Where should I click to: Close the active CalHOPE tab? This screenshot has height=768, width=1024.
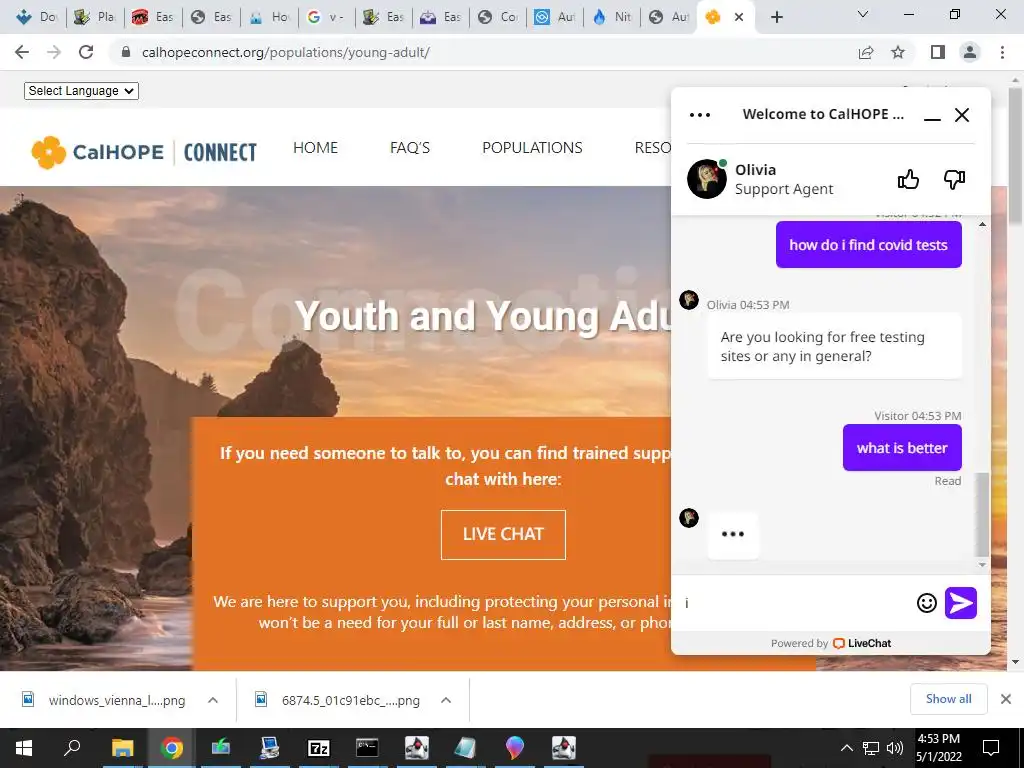click(x=739, y=17)
